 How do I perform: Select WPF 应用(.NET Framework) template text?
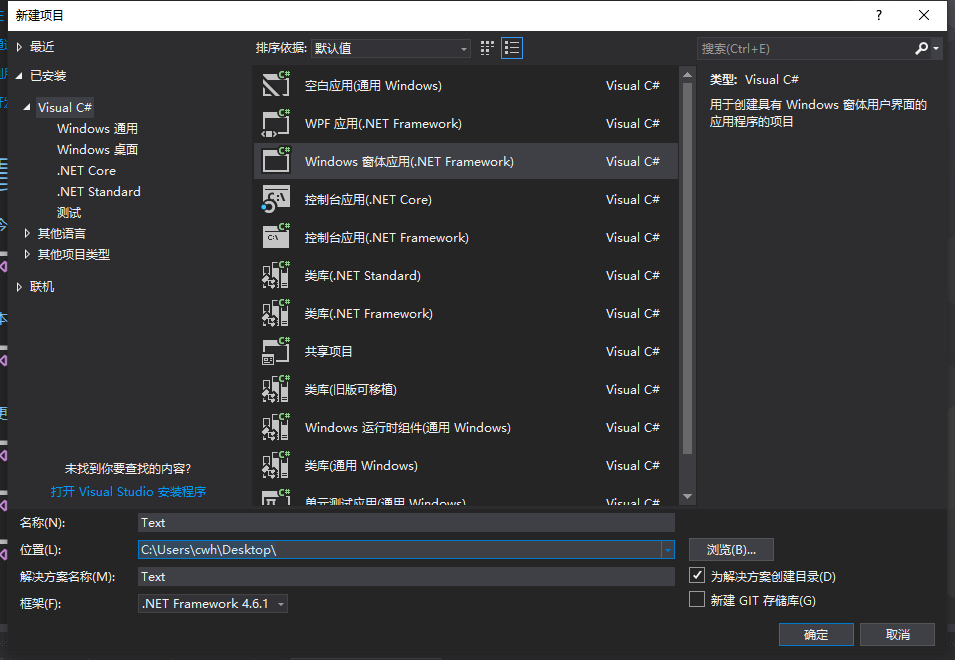coord(383,124)
